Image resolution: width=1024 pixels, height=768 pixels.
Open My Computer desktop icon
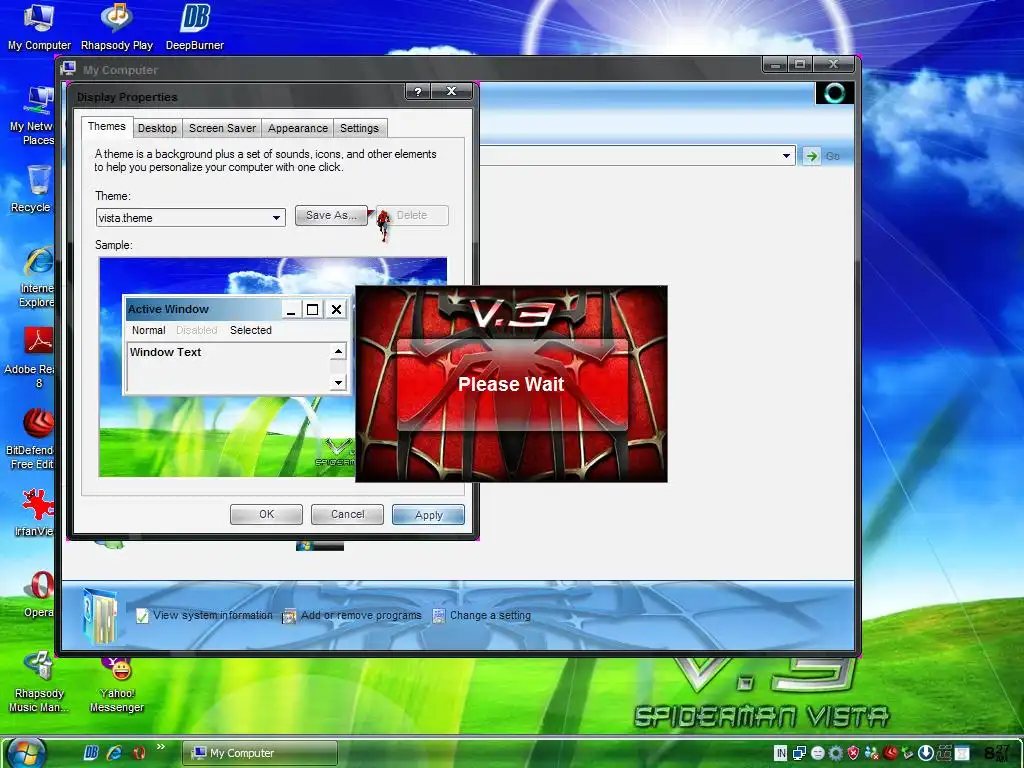(39, 26)
